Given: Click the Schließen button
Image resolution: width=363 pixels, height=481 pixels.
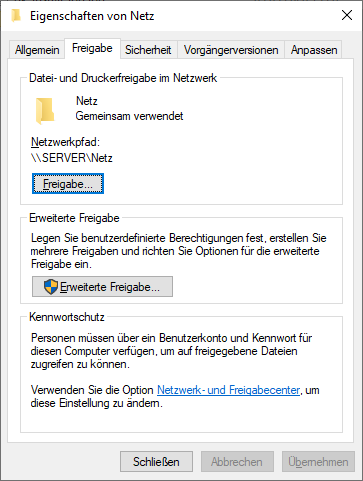Looking at the screenshot, I should click(x=156, y=462).
